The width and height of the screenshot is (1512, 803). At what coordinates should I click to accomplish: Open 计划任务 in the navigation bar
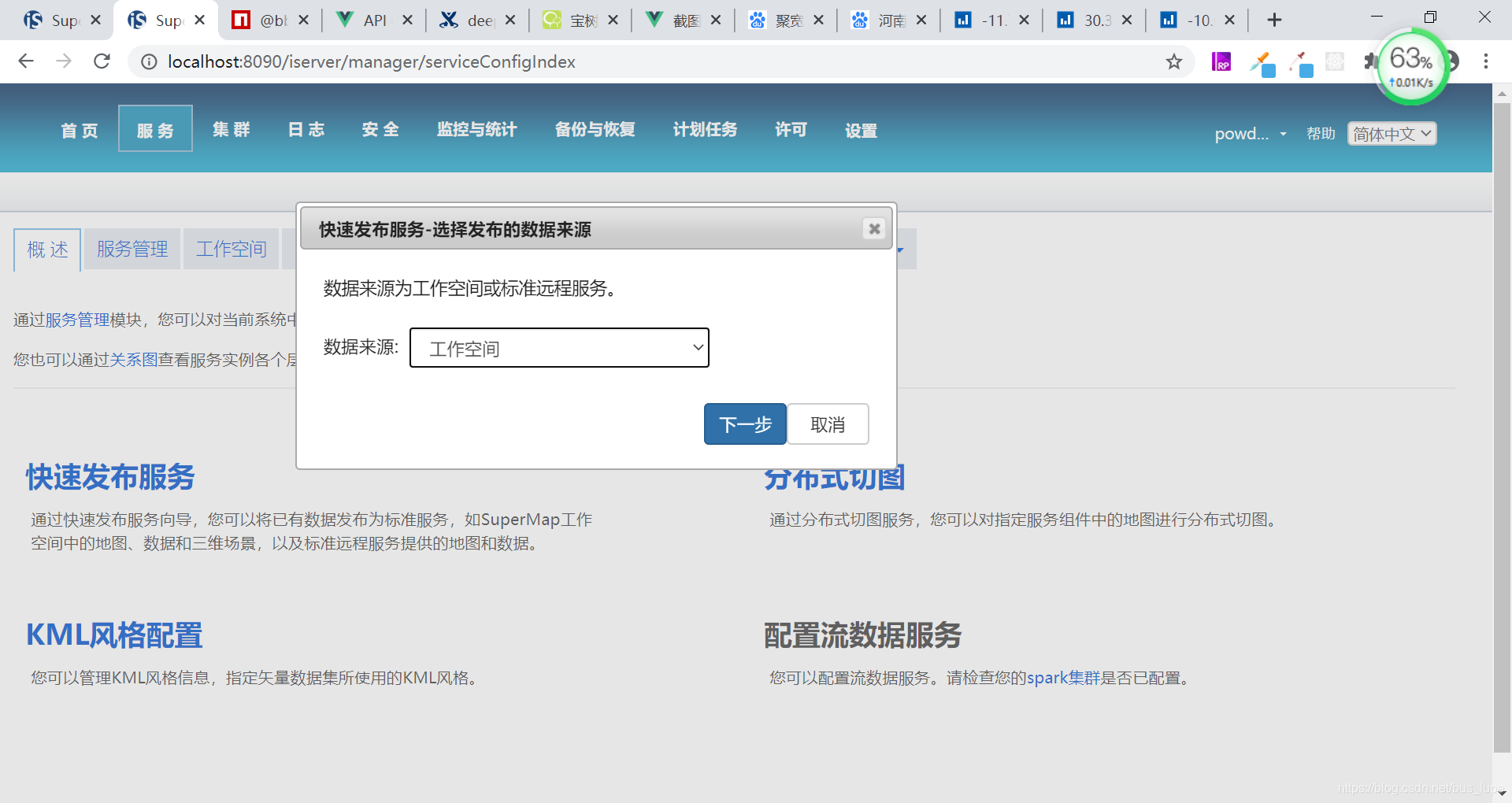tap(705, 129)
